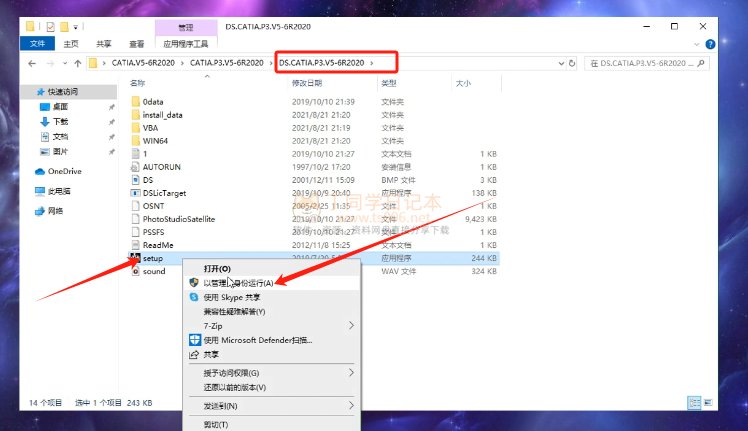Select the PhotoStudioSatellite file icon
748x431 pixels.
pos(135,219)
